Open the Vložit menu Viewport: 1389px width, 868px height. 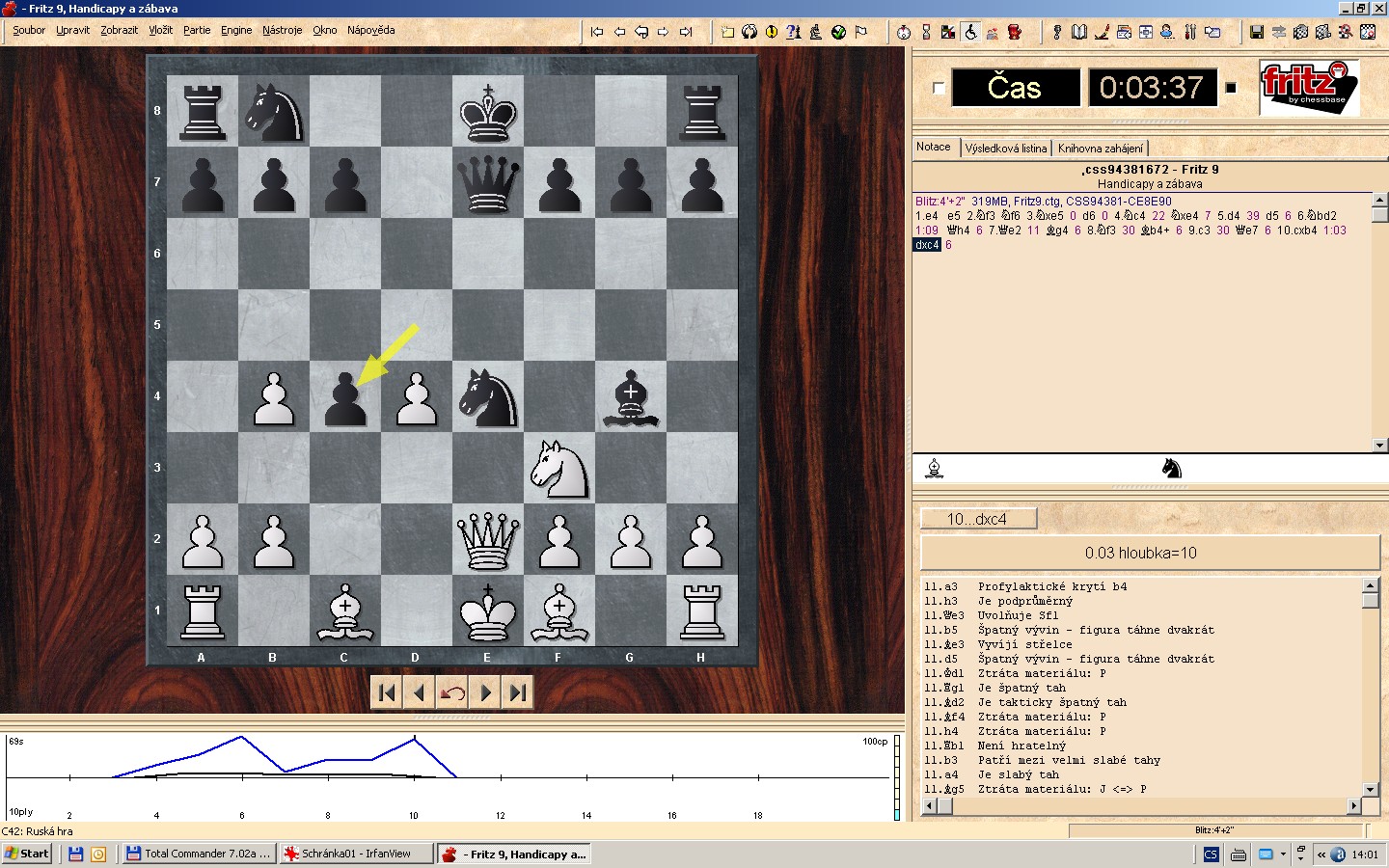click(160, 31)
